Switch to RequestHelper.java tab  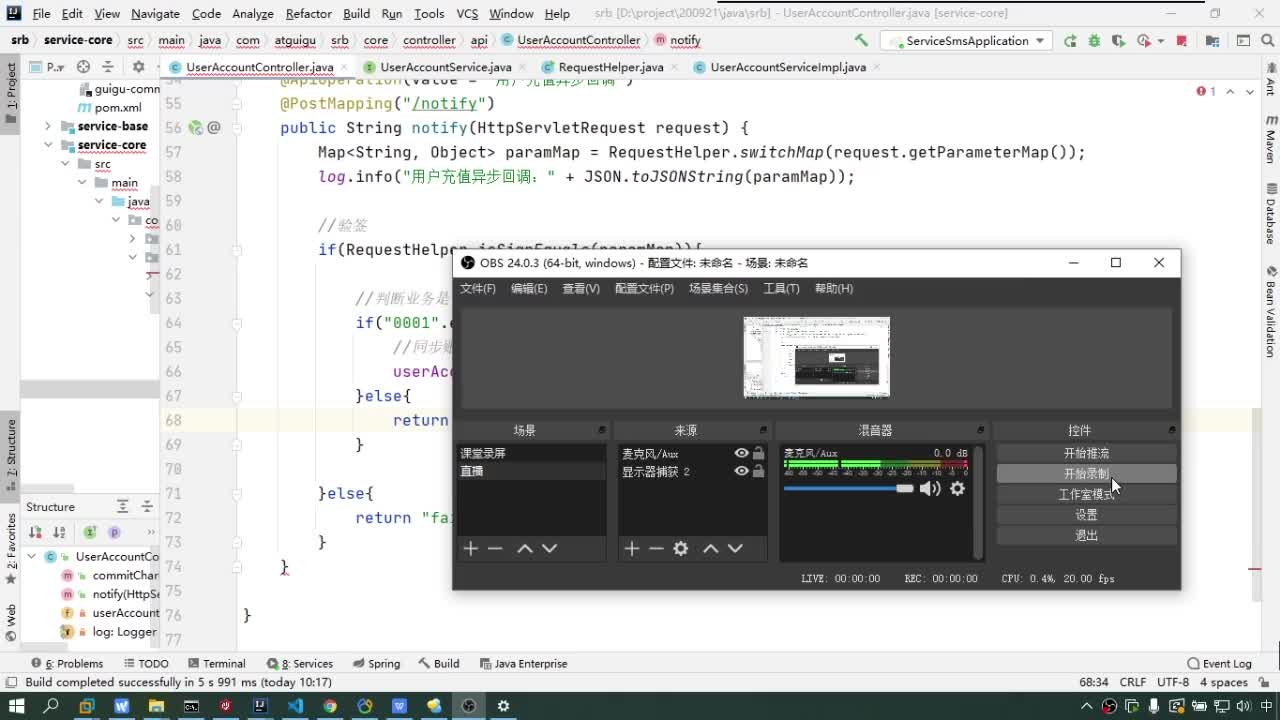point(611,67)
